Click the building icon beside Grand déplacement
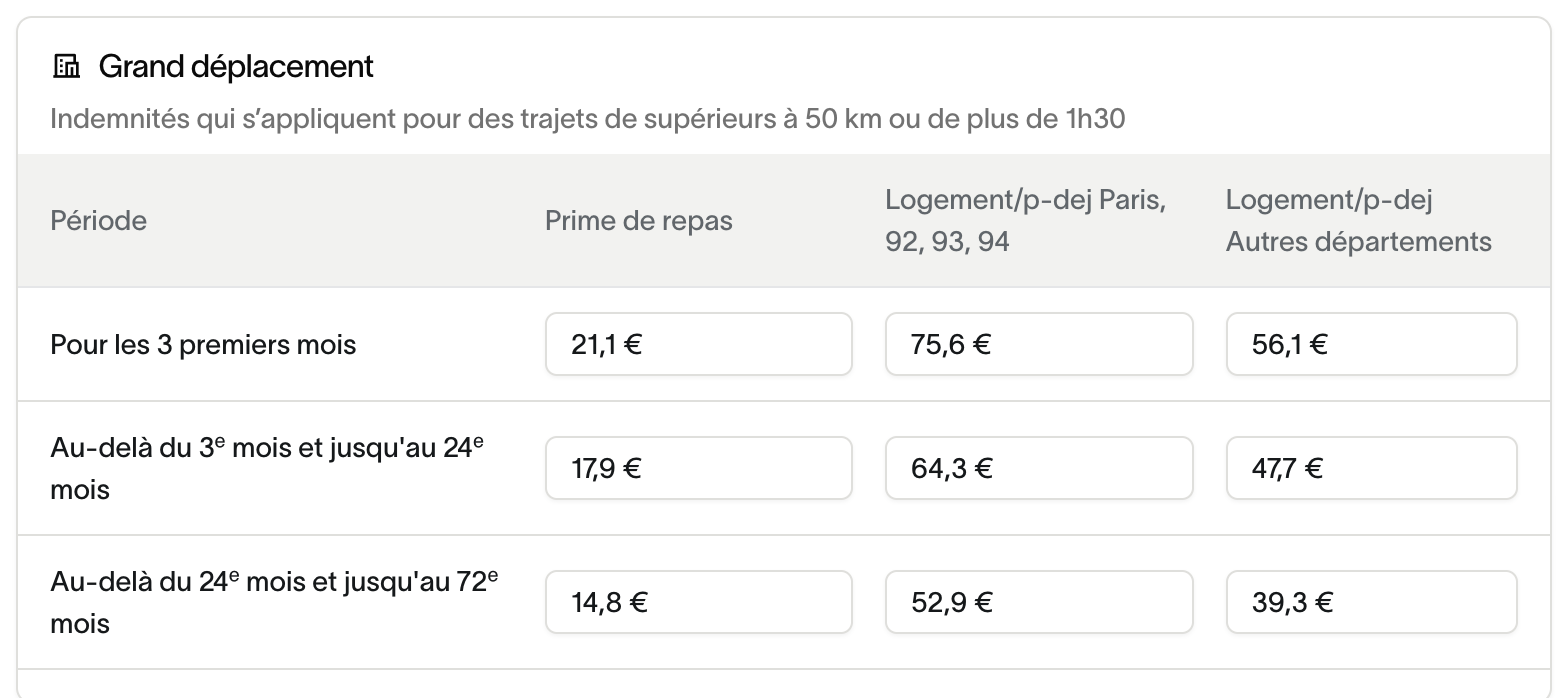Image resolution: width=1560 pixels, height=698 pixels. (x=66, y=67)
